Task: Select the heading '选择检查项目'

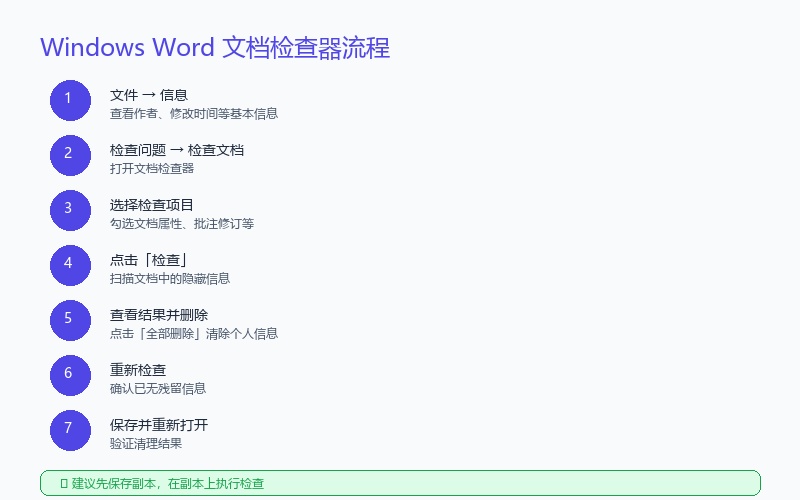Action: tap(152, 205)
